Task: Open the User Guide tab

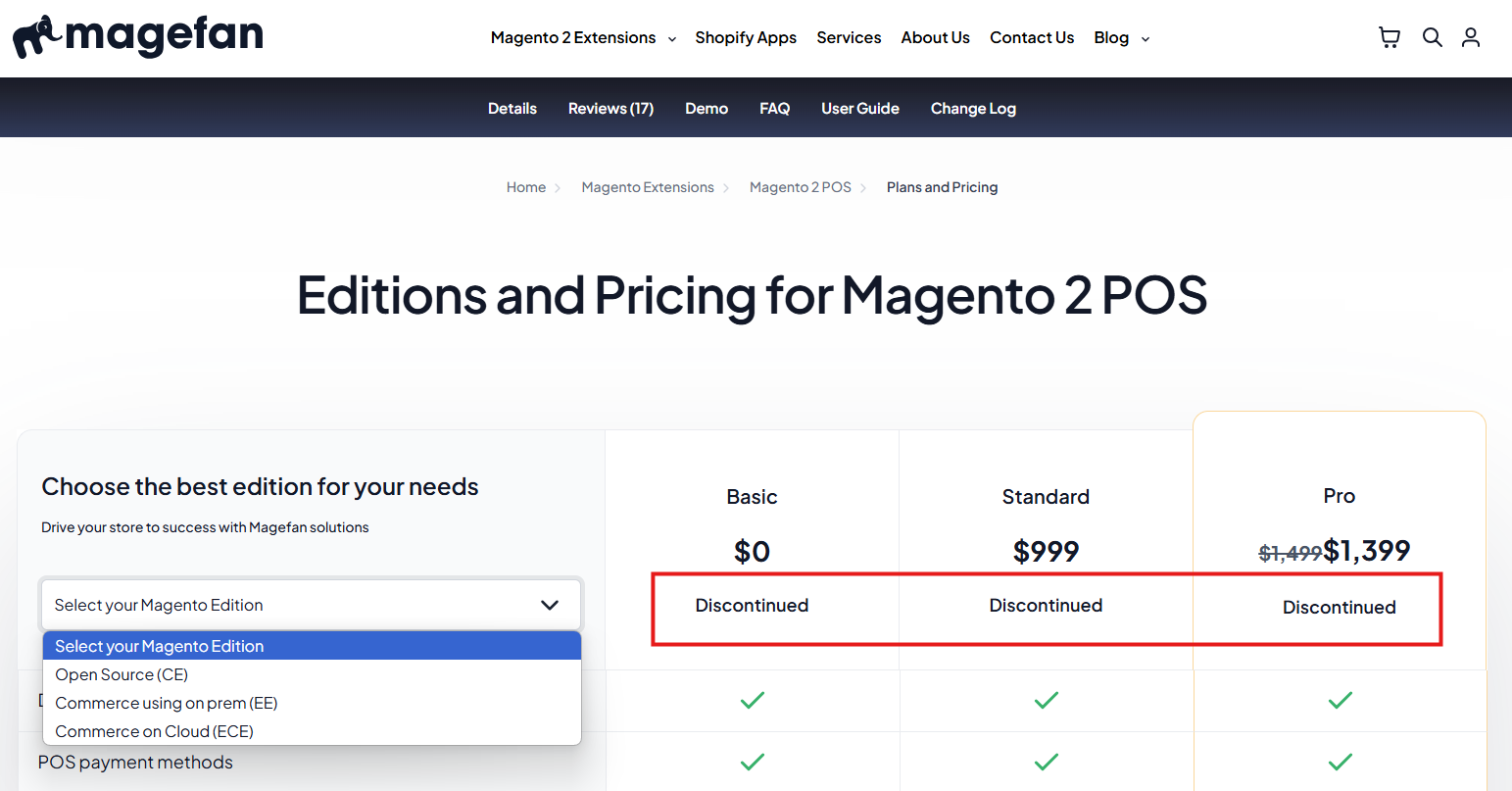Action: (x=860, y=109)
